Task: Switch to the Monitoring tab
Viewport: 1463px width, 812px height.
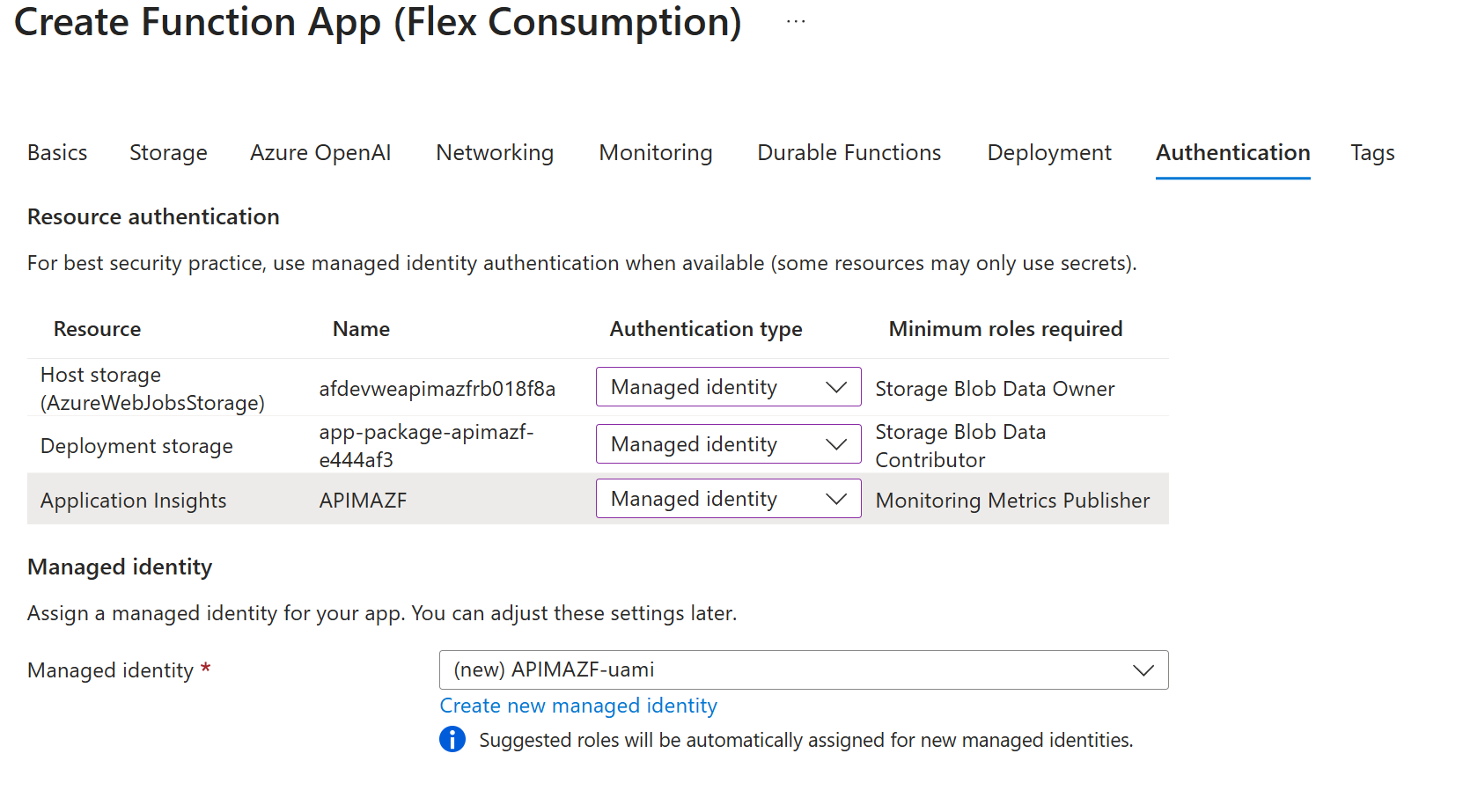Action: click(x=656, y=153)
